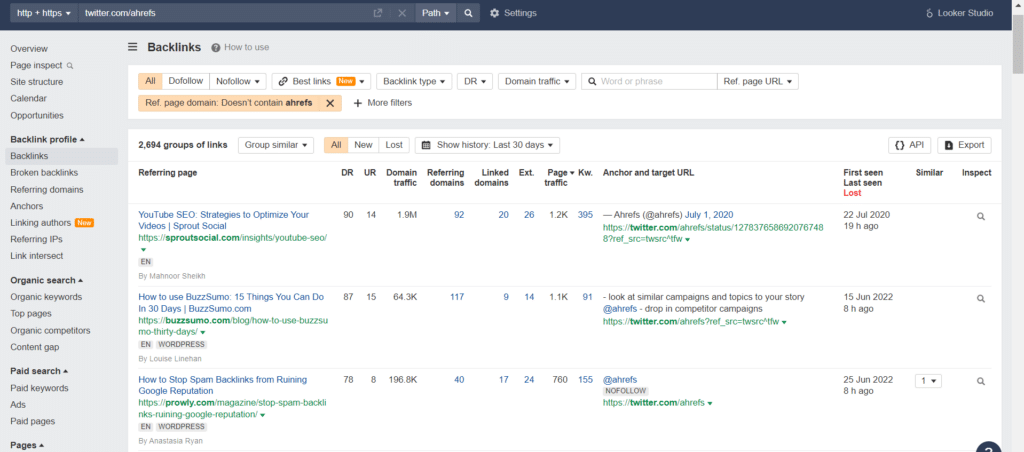The width and height of the screenshot is (1024, 452).
Task: Inspect the Prowly backlink row
Action: (x=980, y=381)
